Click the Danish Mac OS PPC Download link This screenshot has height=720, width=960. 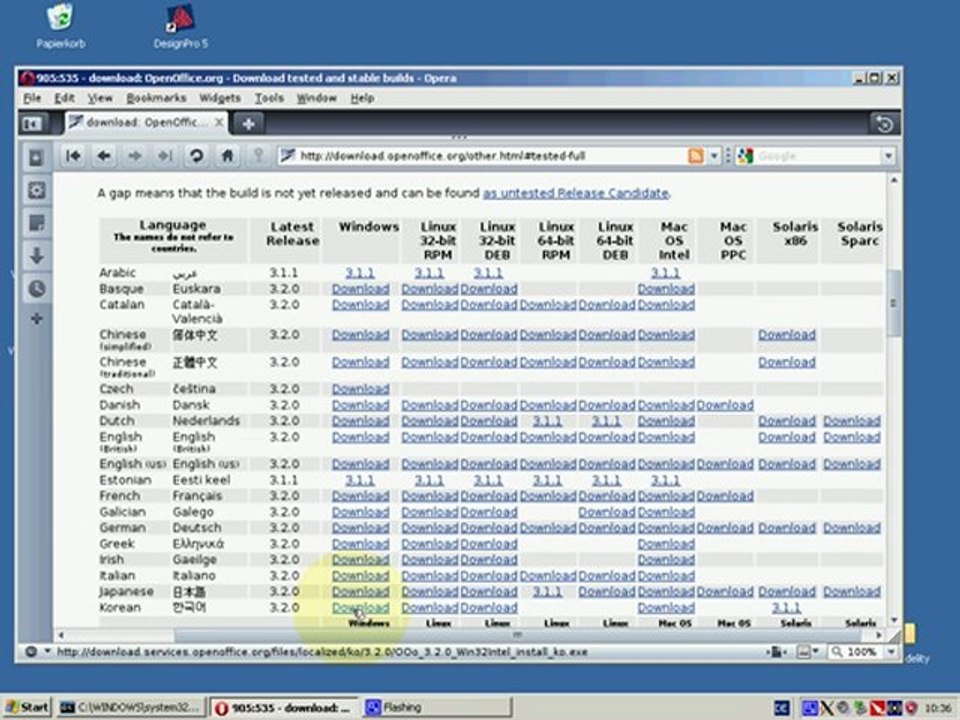(725, 405)
